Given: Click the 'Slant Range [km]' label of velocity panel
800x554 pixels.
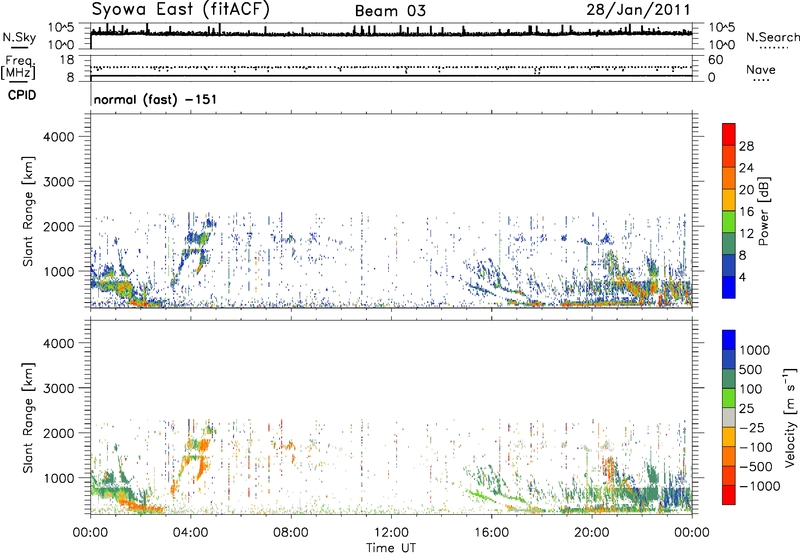Looking at the screenshot, I should pos(28,418).
